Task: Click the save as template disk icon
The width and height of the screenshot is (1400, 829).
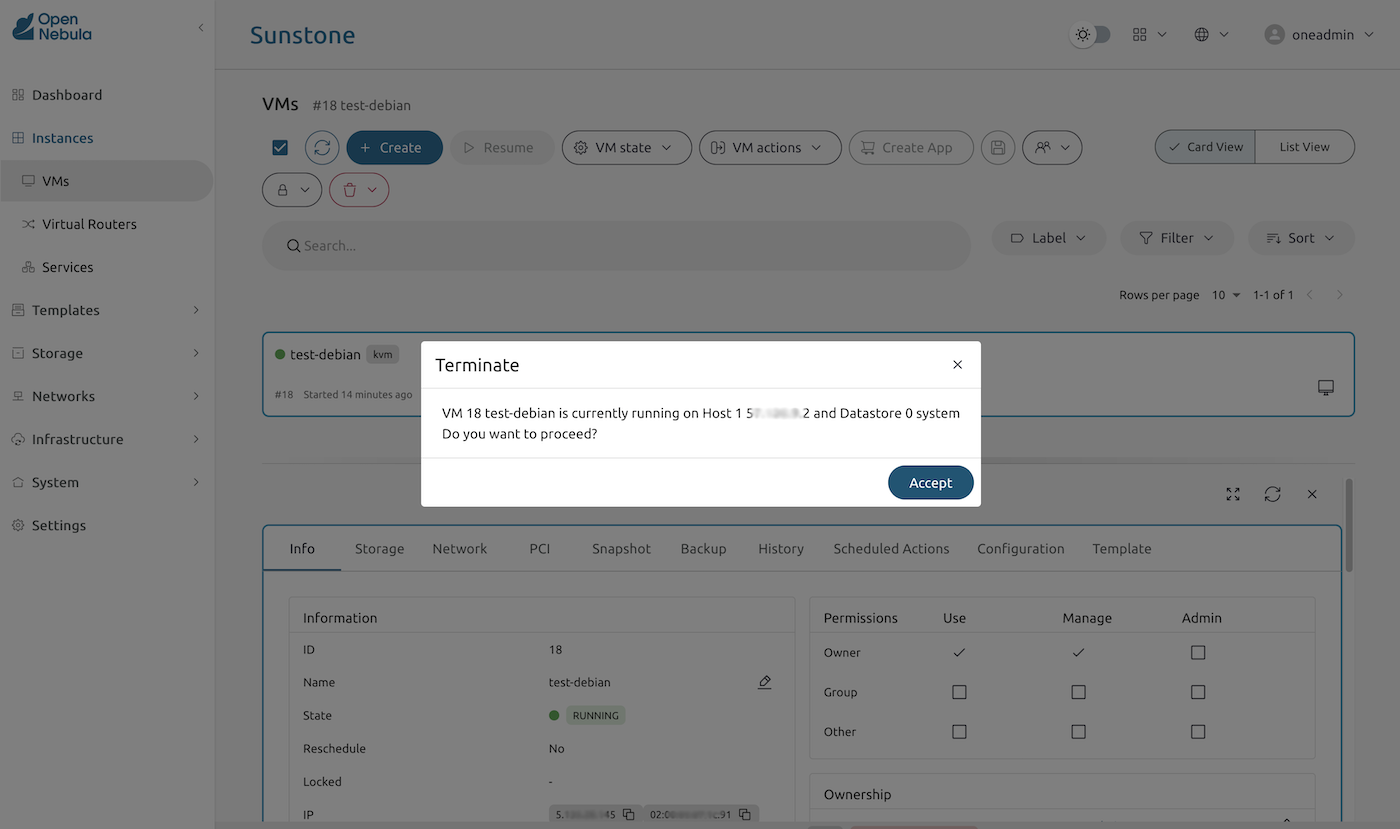Action: click(997, 148)
